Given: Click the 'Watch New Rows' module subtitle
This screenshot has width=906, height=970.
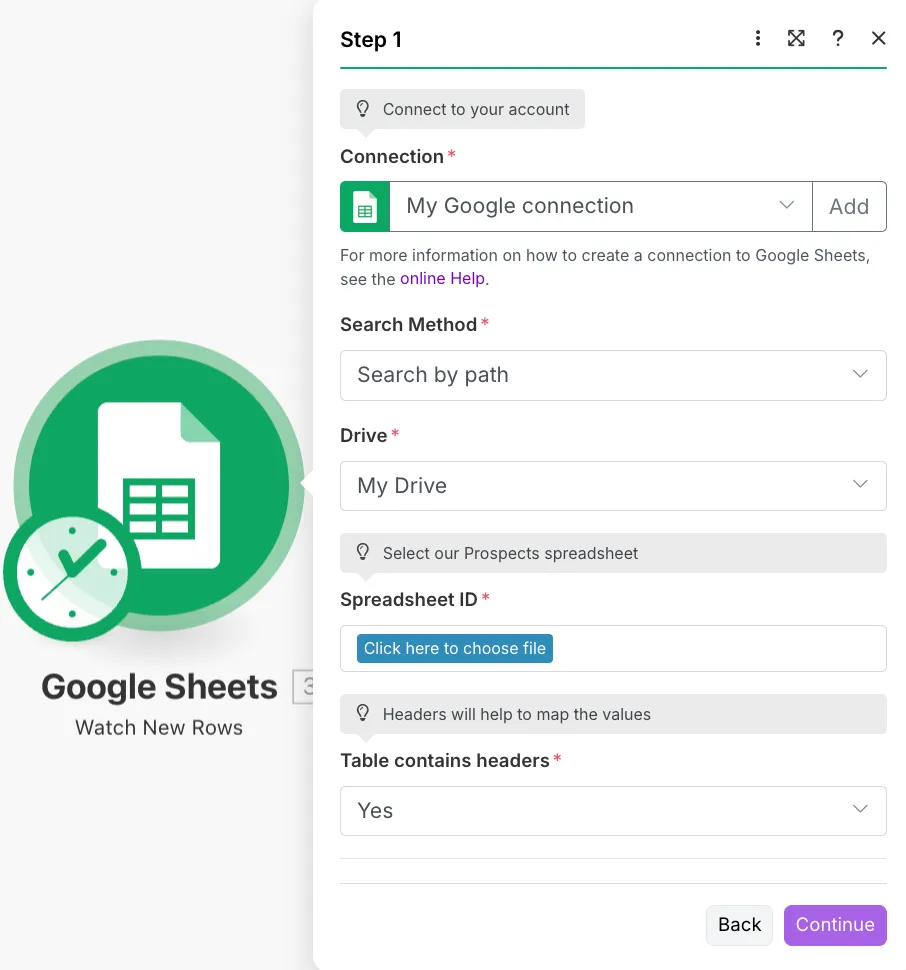Looking at the screenshot, I should click(159, 728).
